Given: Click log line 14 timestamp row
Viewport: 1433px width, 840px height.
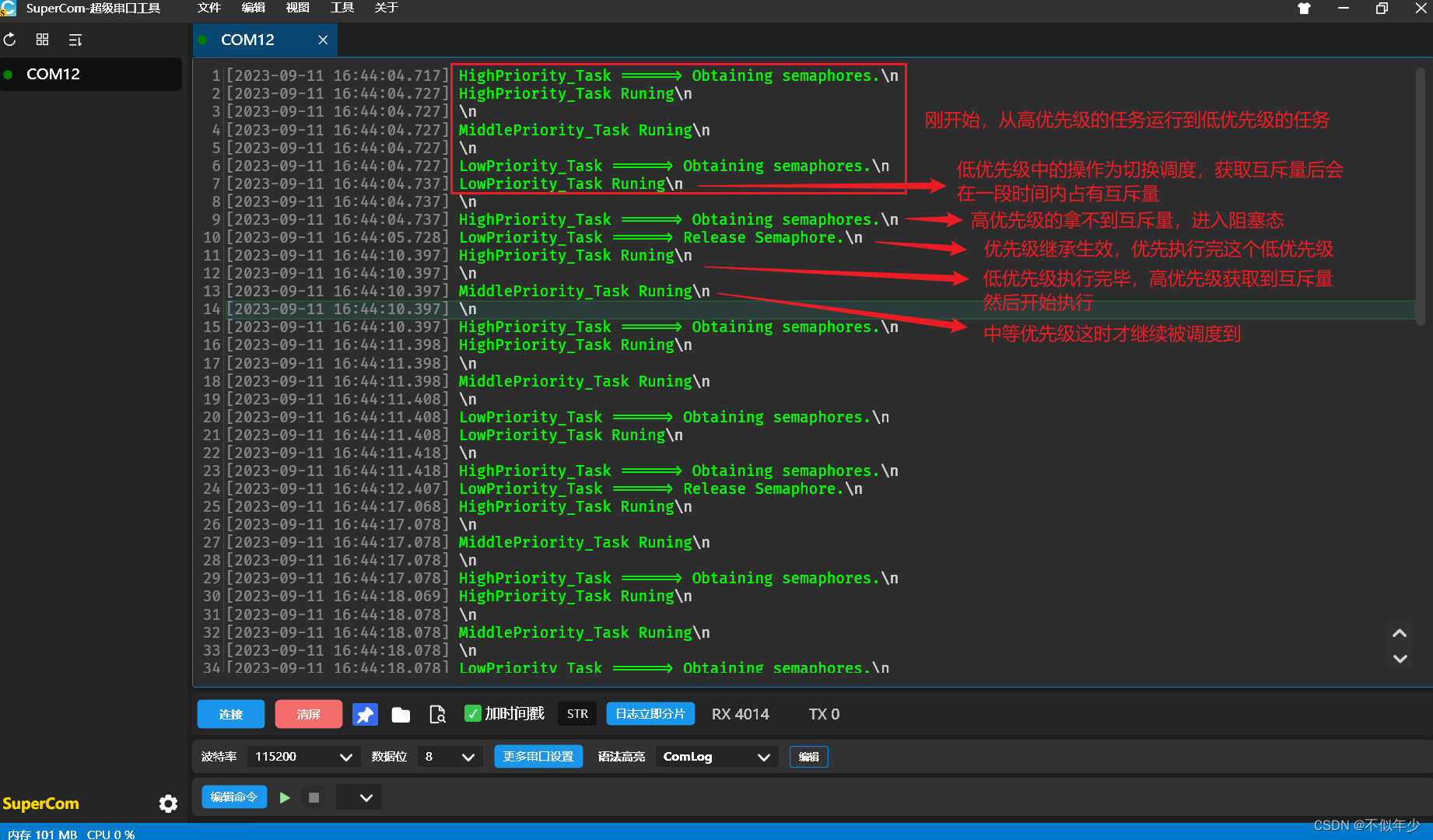Looking at the screenshot, I should 338,309.
